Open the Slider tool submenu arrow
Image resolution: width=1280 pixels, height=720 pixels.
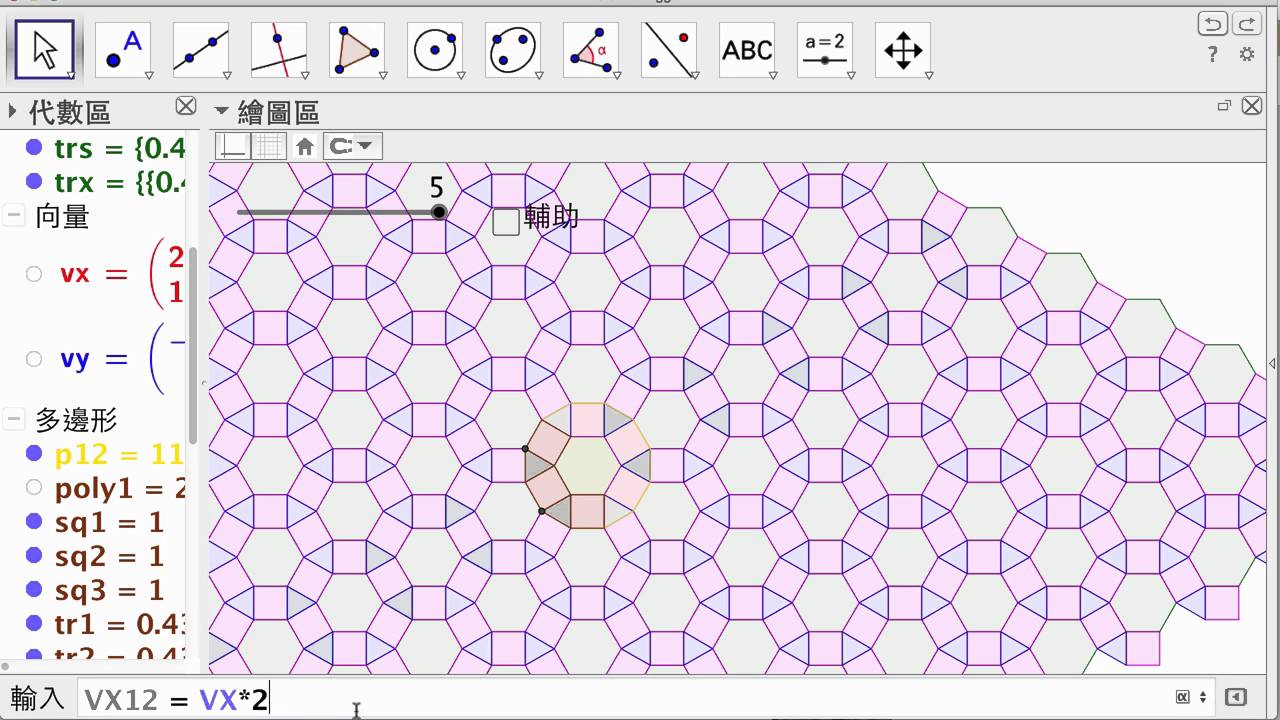pos(850,76)
